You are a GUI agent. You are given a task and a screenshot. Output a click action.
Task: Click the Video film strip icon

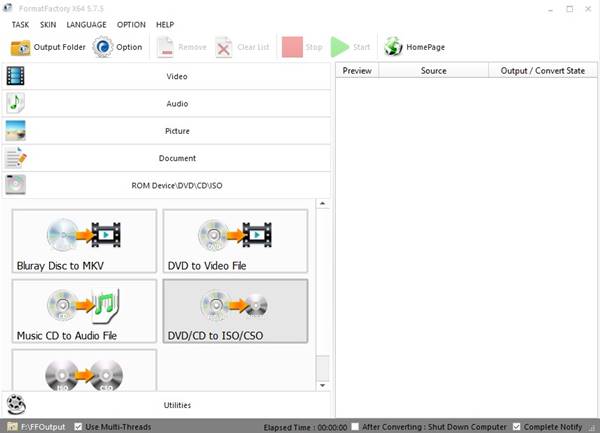click(x=15, y=76)
